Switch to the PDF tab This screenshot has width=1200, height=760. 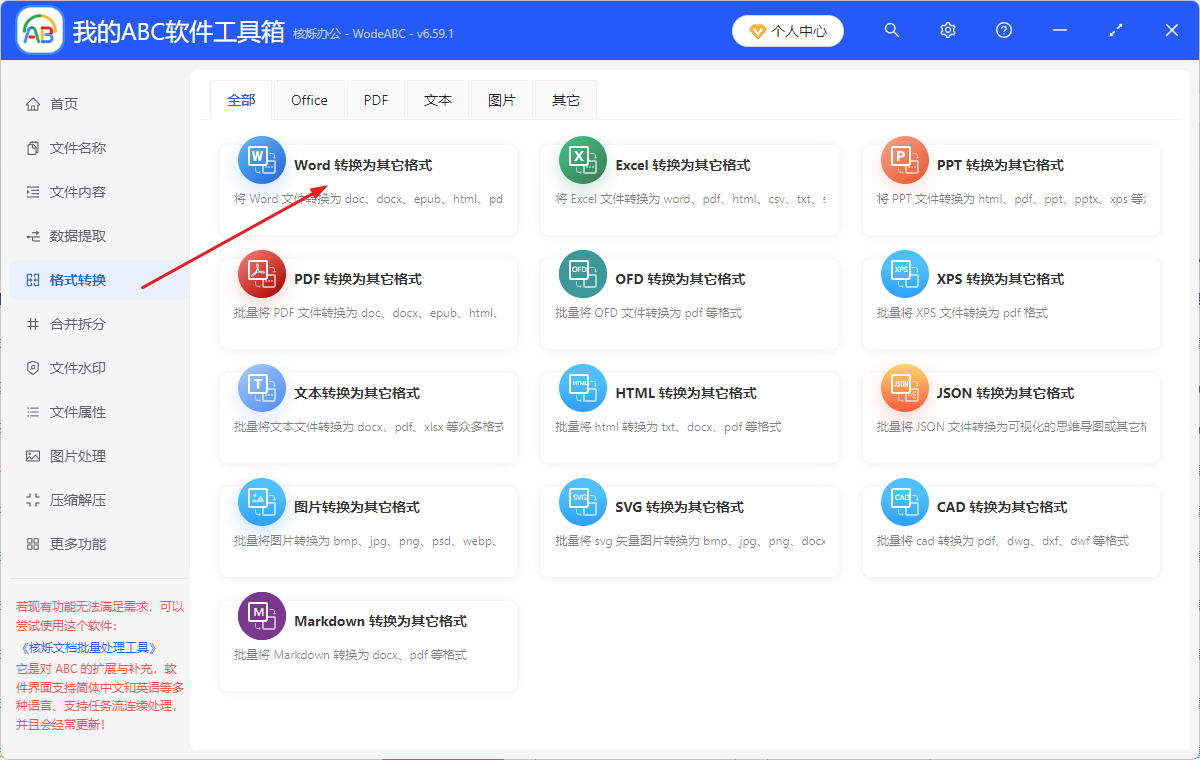click(x=376, y=100)
